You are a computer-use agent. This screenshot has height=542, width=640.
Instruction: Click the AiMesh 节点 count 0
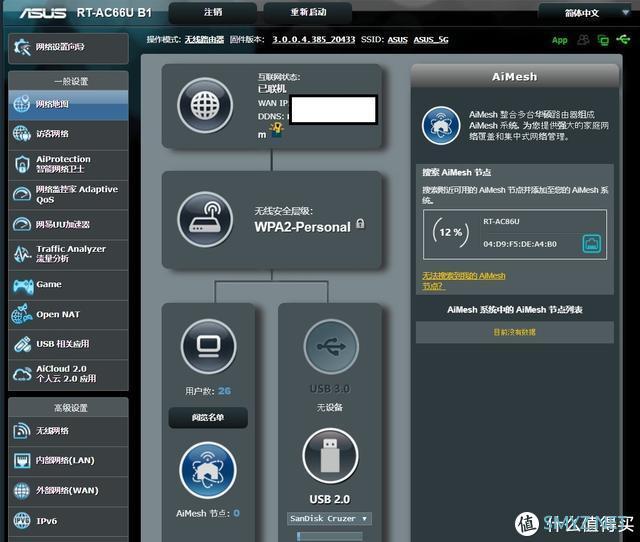point(237,513)
